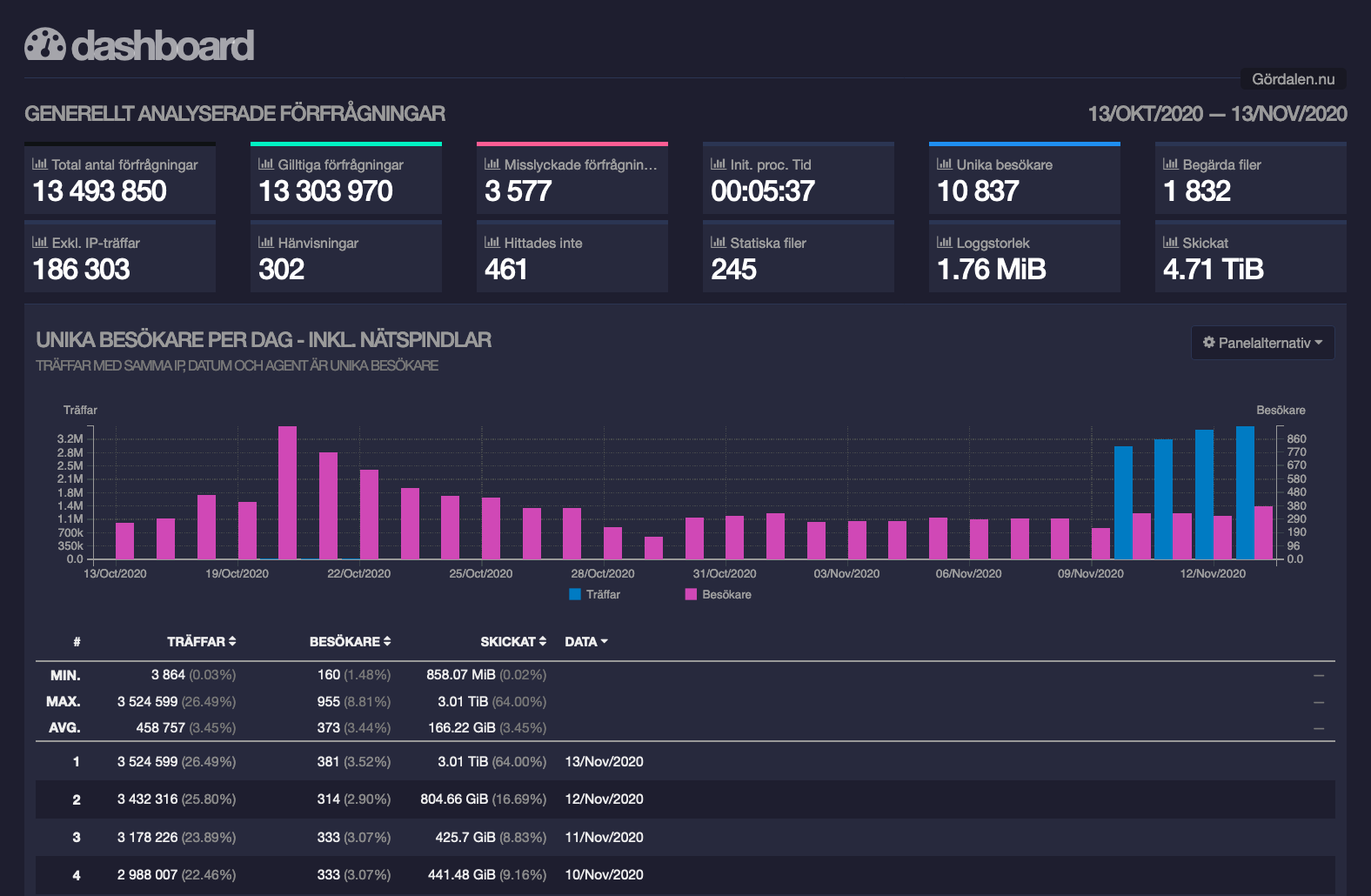Viewport: 1371px width, 896px height.
Task: Click the GENERELLT ANALYSERADE FÖRFRÅGNINGAR heading
Action: coord(235,114)
